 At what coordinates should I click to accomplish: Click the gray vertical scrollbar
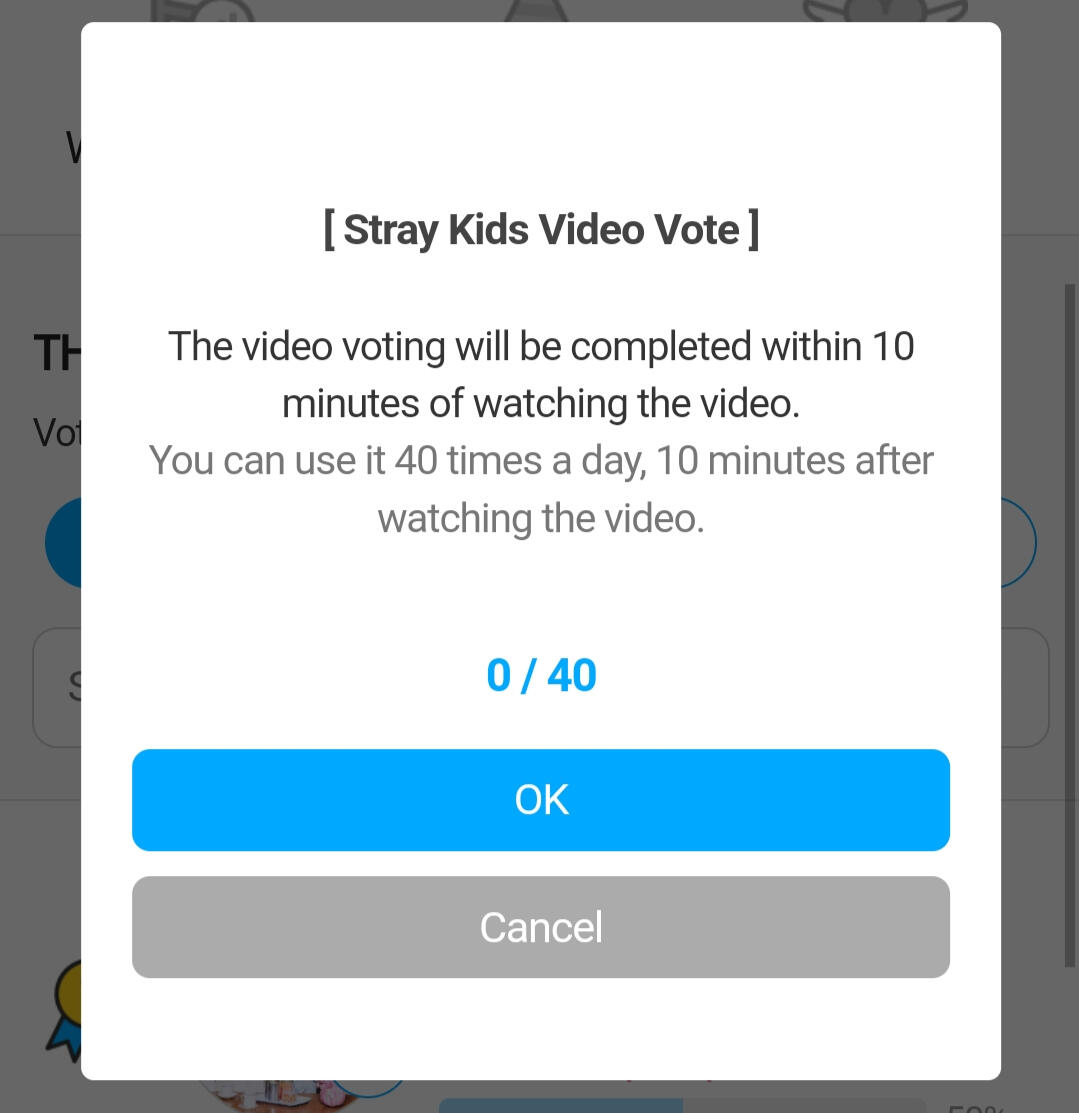(1070, 625)
